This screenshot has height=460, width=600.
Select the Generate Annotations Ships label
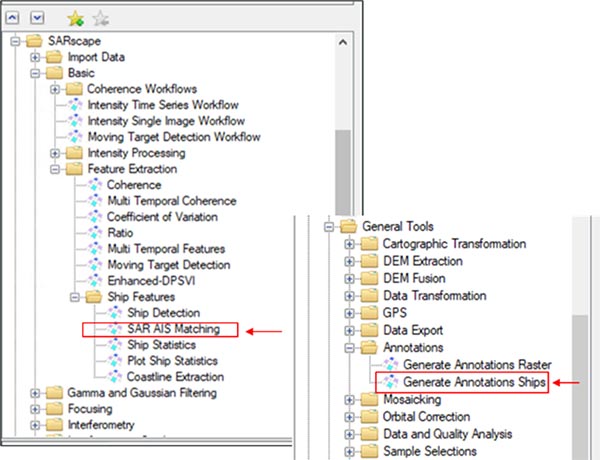click(474, 382)
